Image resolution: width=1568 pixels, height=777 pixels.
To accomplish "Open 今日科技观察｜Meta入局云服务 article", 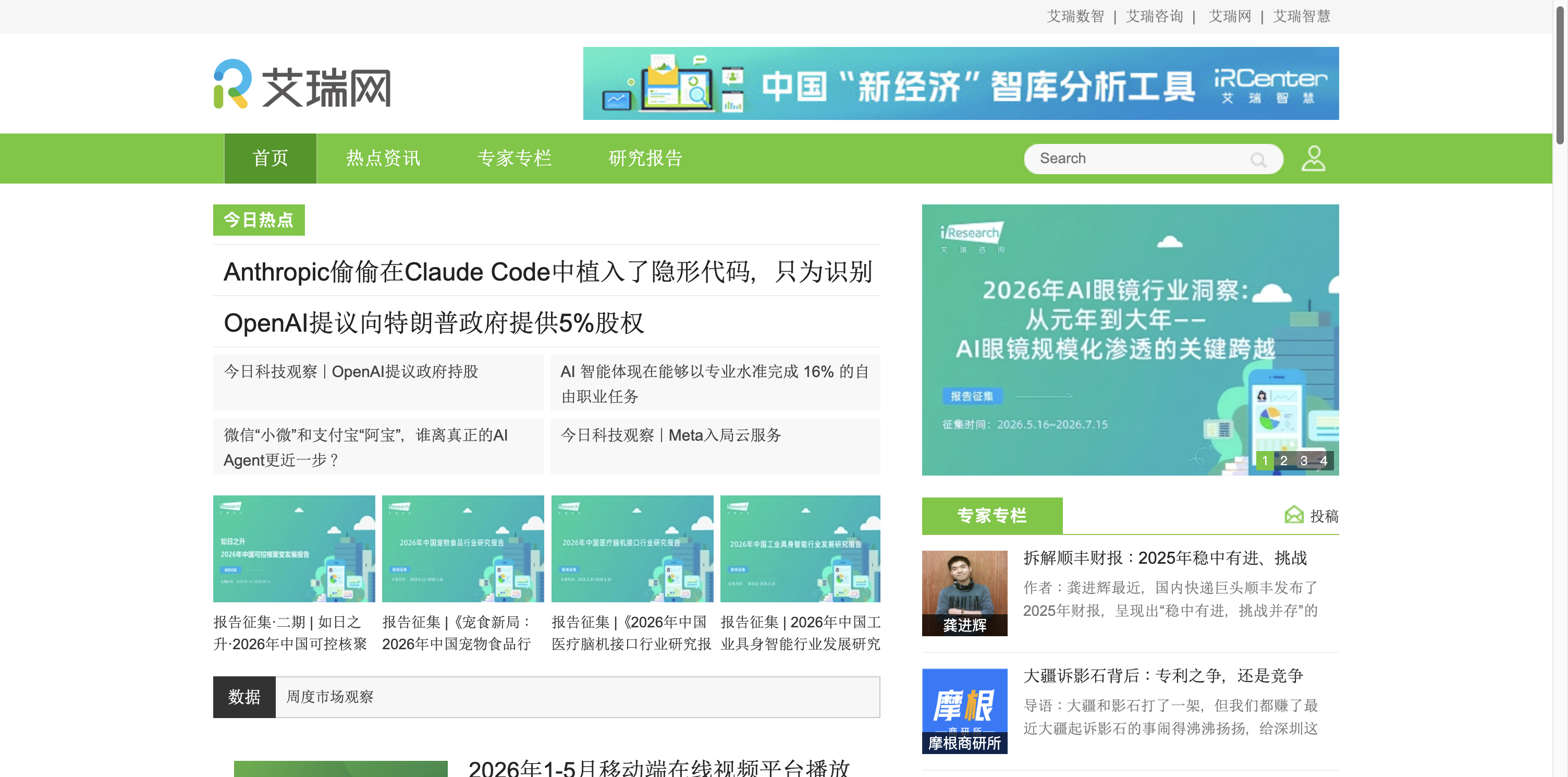I will click(671, 435).
